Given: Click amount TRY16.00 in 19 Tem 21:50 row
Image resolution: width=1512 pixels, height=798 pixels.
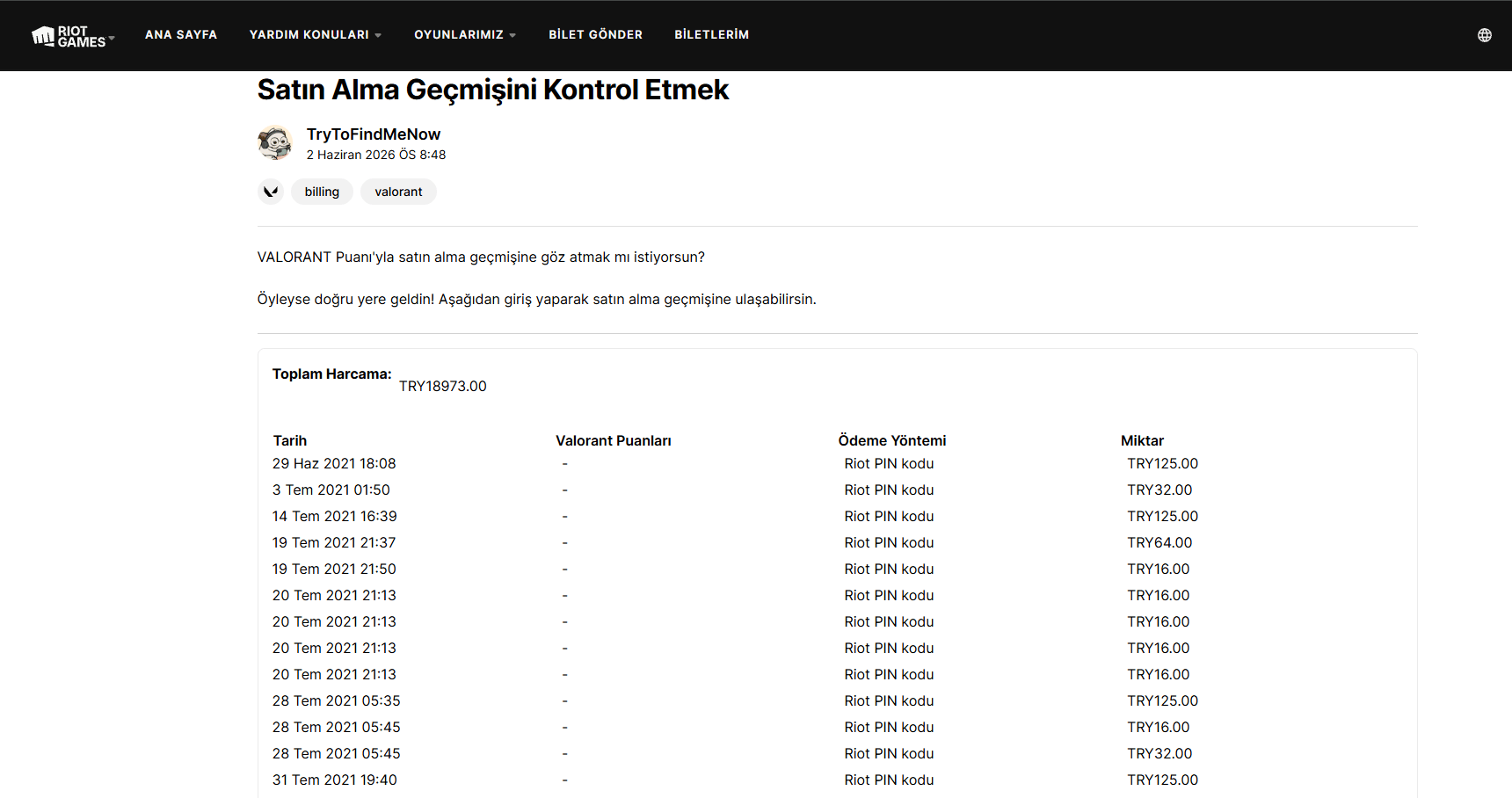Looking at the screenshot, I should pyautogui.click(x=1159, y=569).
